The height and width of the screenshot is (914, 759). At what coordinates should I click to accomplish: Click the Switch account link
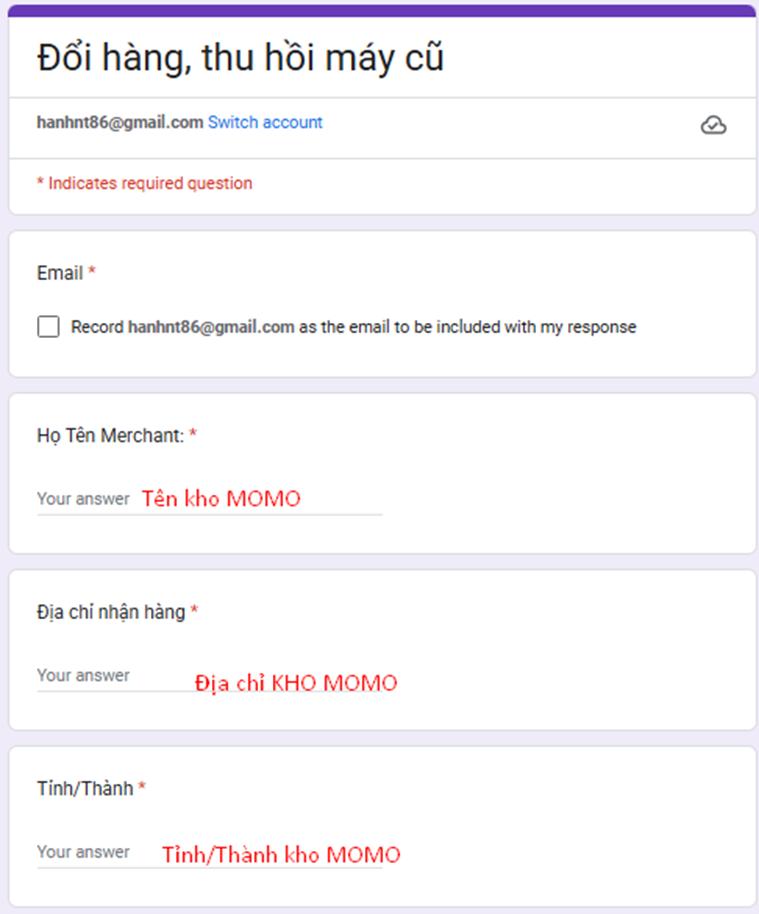[265, 122]
